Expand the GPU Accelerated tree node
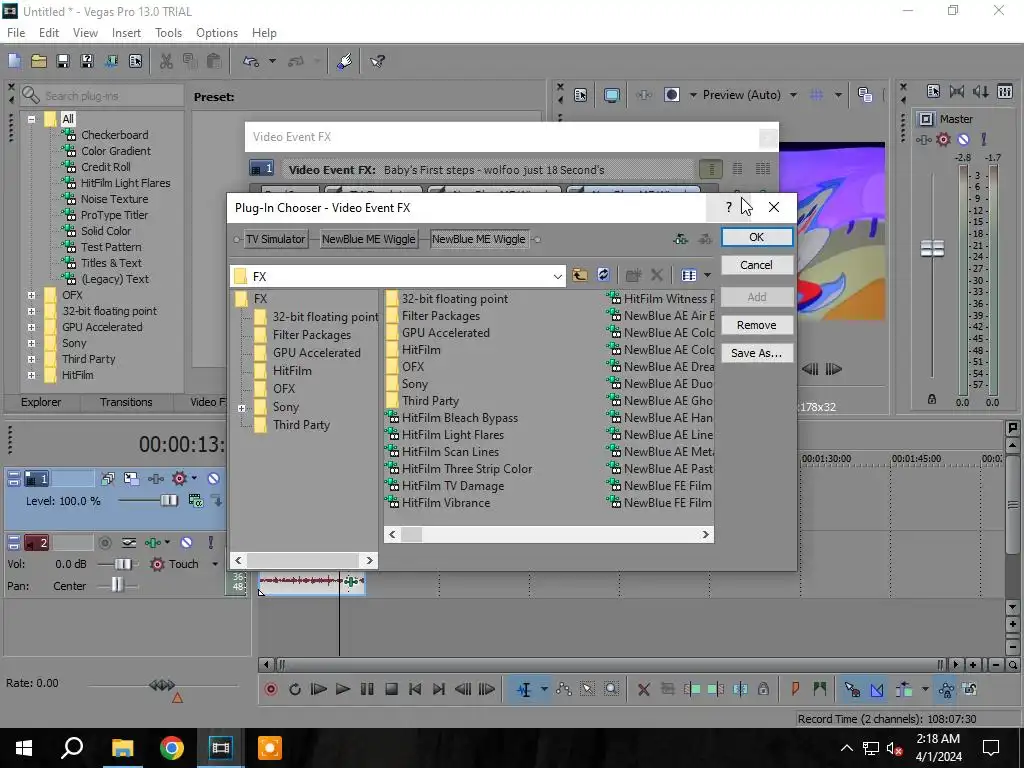The image size is (1024, 768). (x=31, y=327)
